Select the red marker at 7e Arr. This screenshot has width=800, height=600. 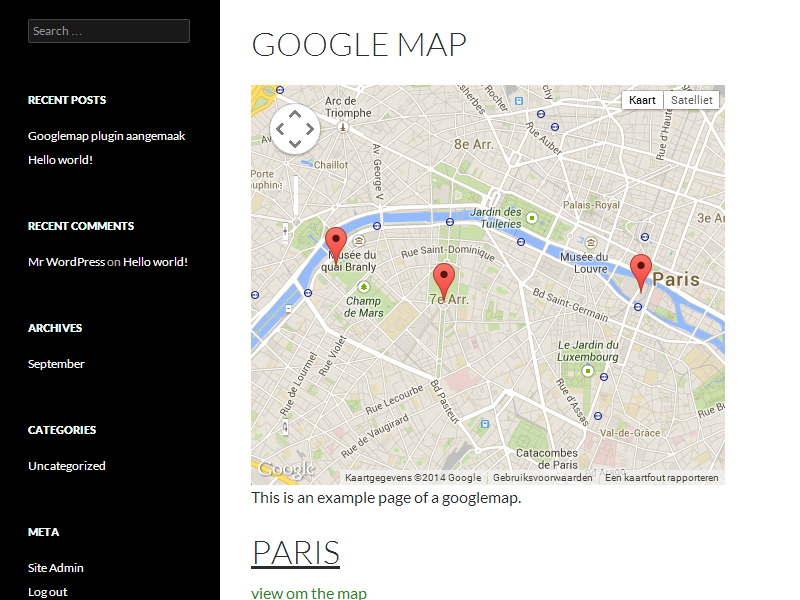point(443,282)
